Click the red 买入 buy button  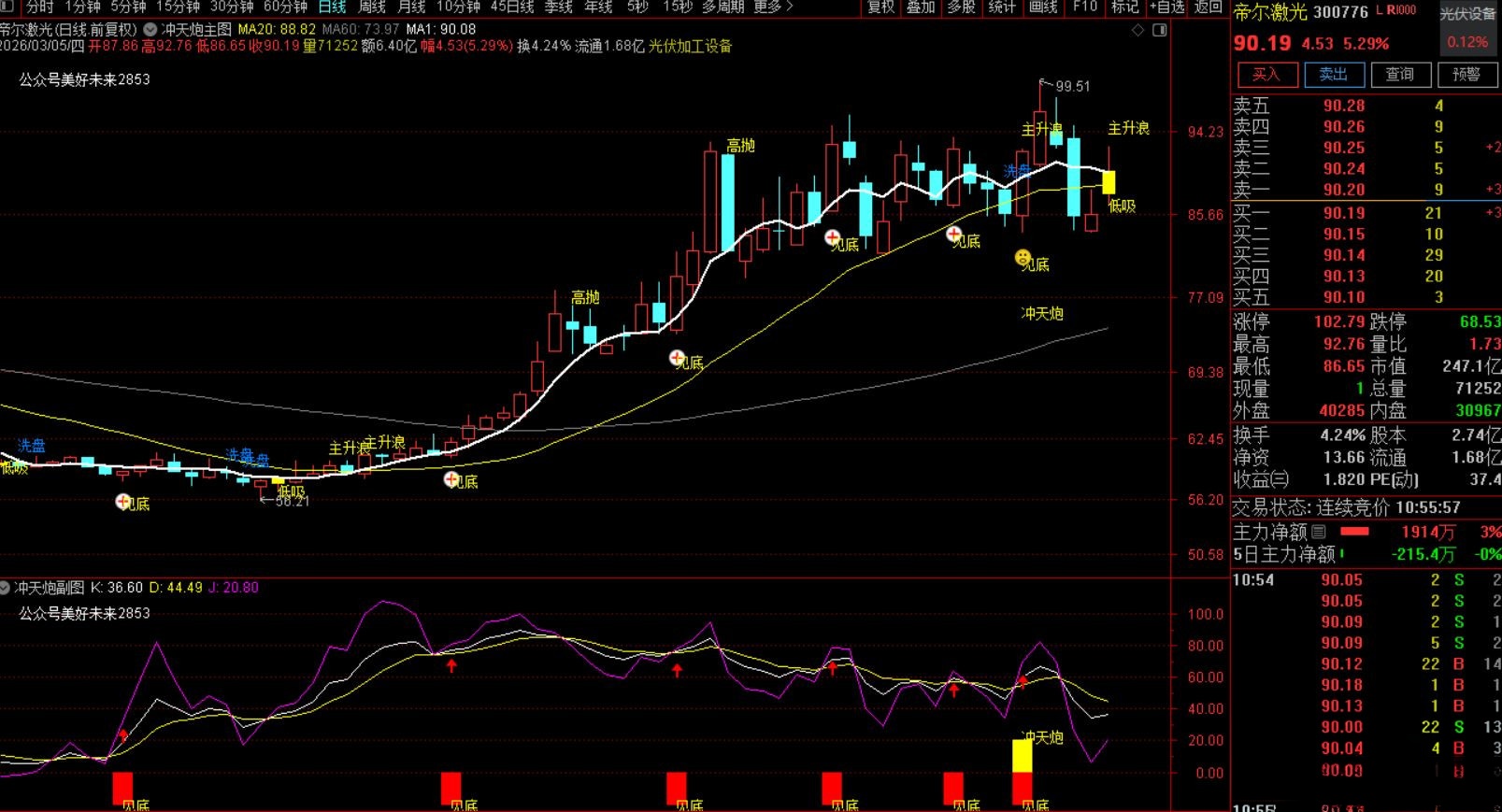1266,75
